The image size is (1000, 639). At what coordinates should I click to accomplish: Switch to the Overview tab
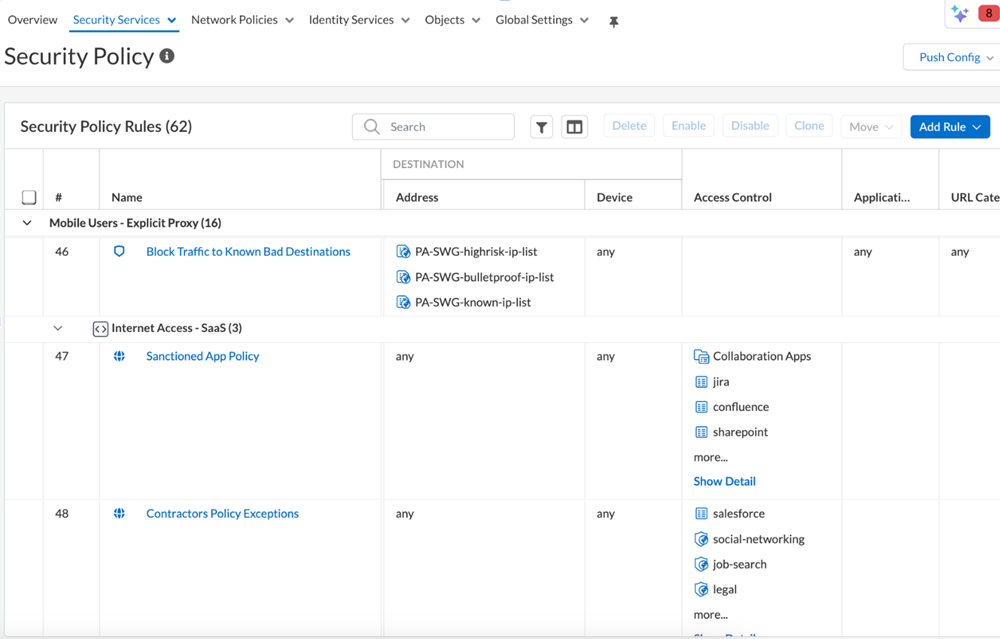tap(32, 20)
